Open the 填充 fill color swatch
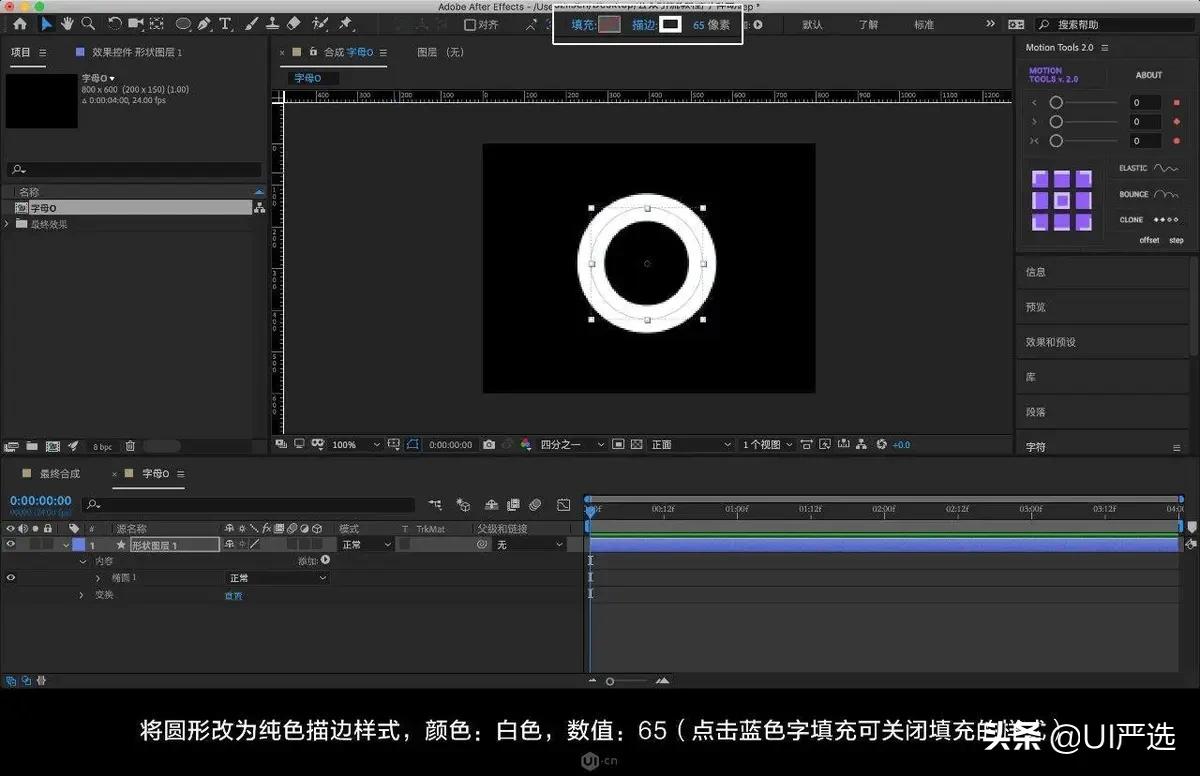This screenshot has height=776, width=1200. (610, 23)
